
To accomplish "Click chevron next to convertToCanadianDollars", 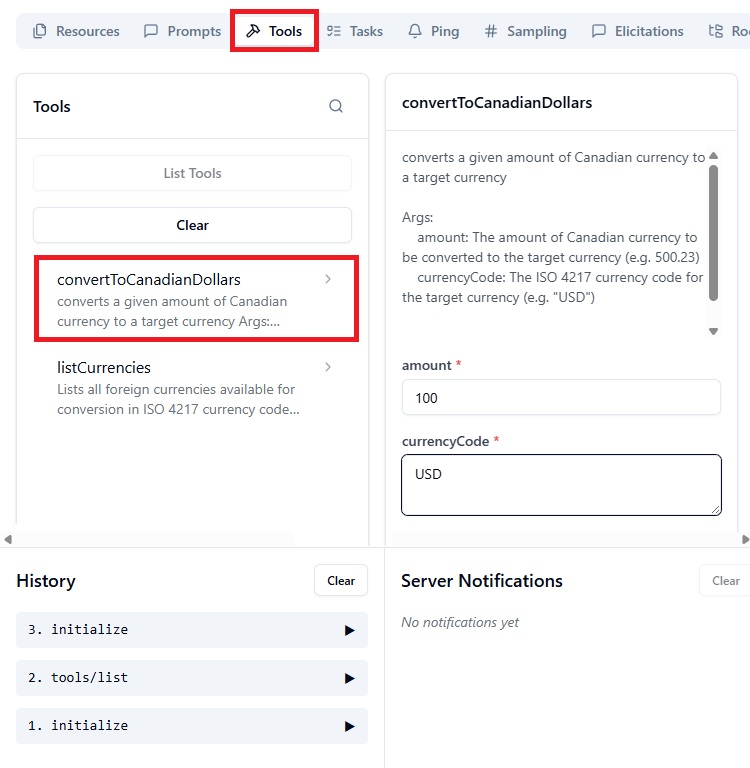I will (x=328, y=279).
